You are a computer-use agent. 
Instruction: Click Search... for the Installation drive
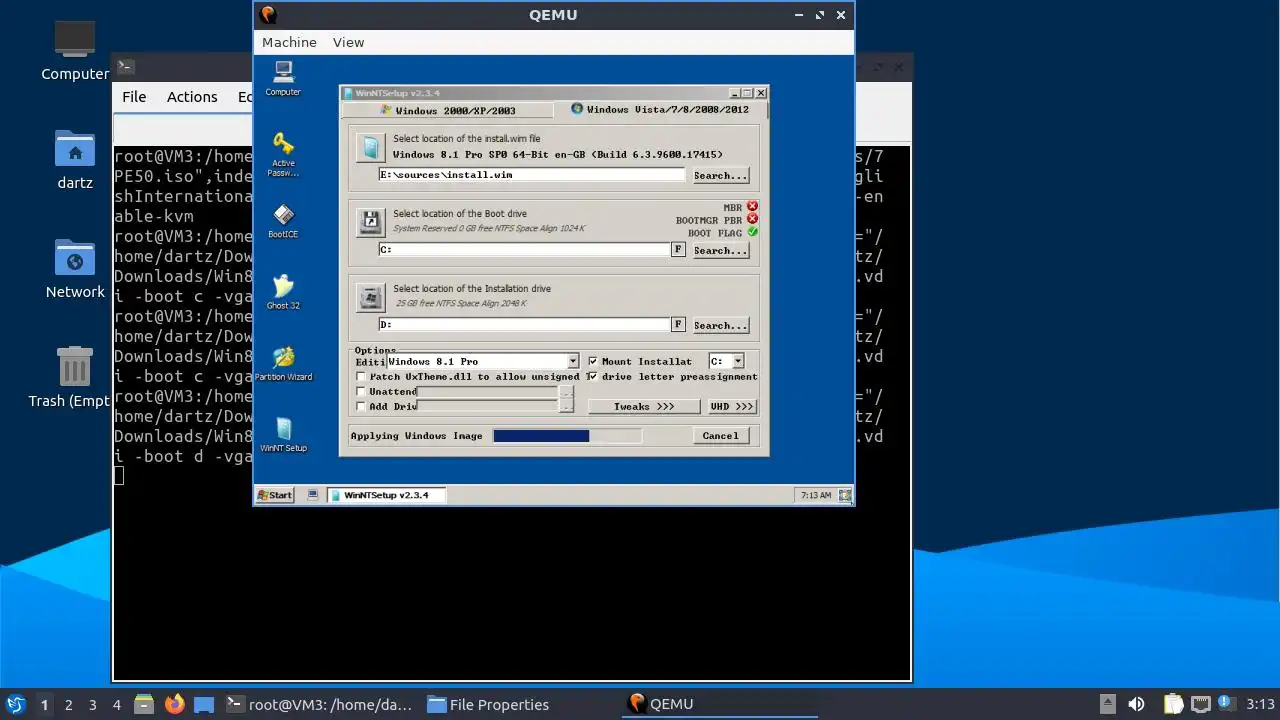coord(720,326)
